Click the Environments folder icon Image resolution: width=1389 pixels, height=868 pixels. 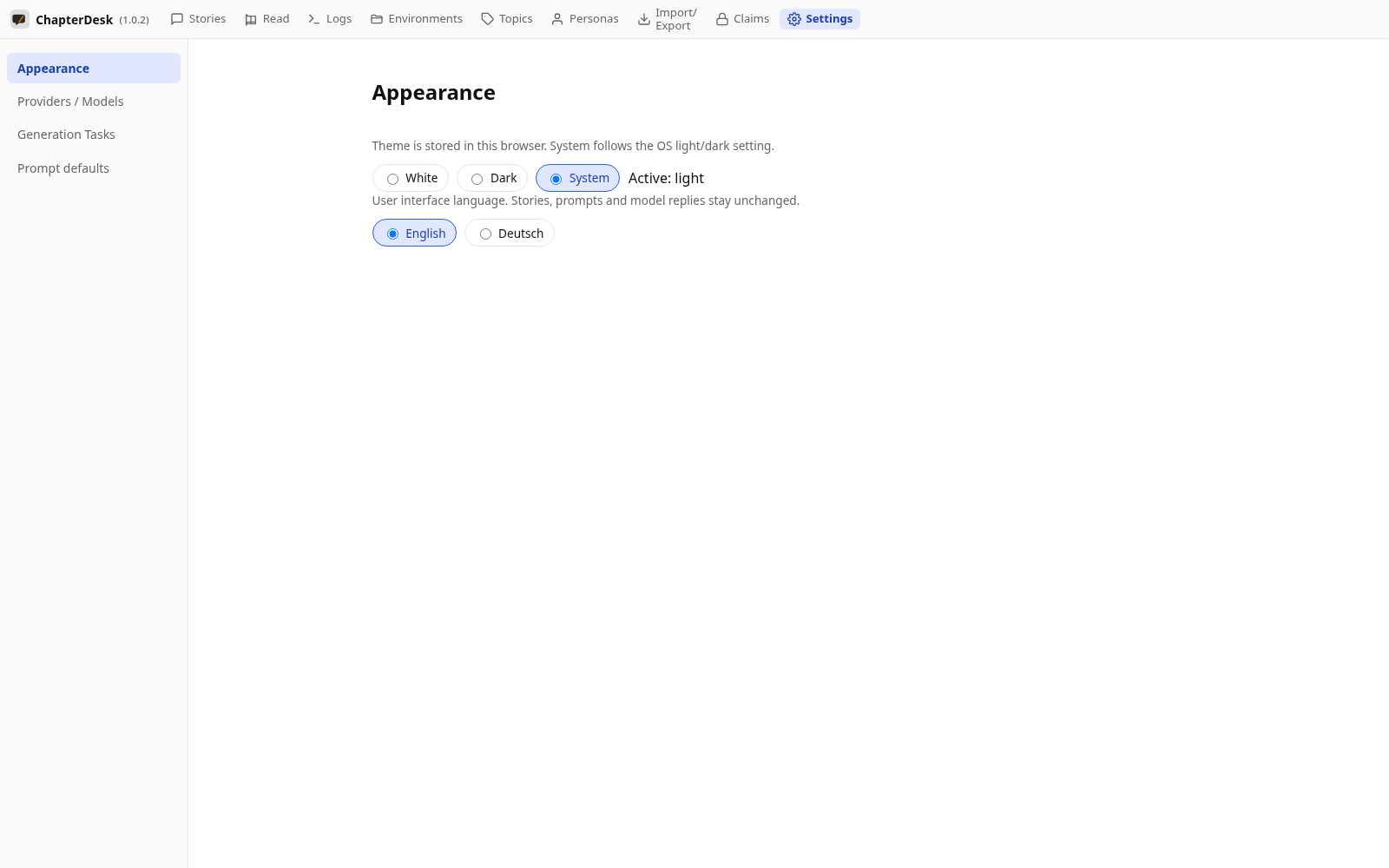pyautogui.click(x=377, y=19)
